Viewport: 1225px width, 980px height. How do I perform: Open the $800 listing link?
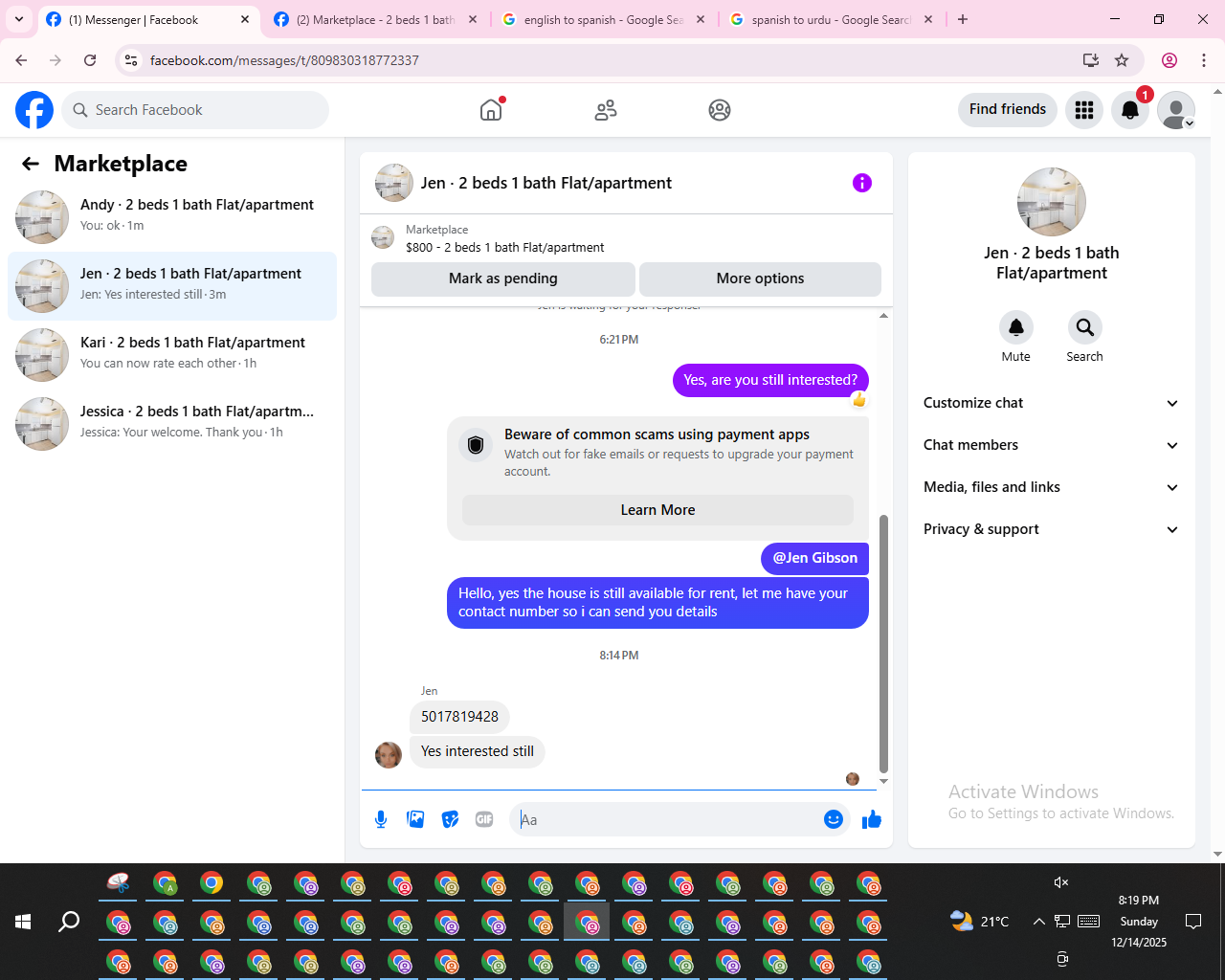[504, 247]
